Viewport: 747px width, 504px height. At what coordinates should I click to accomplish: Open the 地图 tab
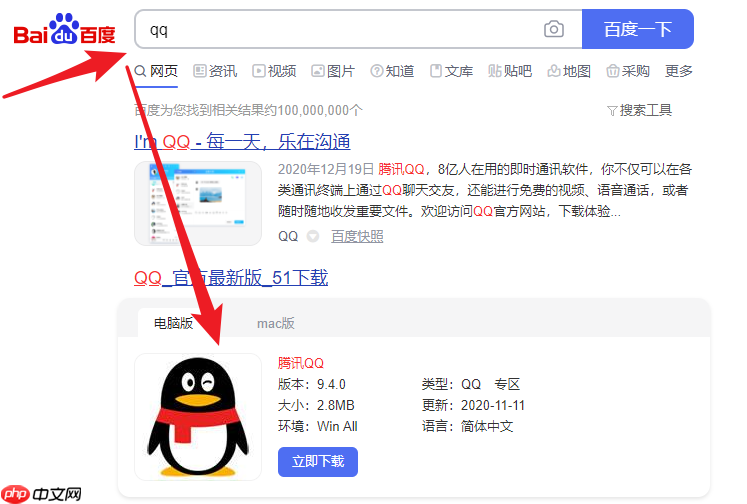tap(569, 71)
